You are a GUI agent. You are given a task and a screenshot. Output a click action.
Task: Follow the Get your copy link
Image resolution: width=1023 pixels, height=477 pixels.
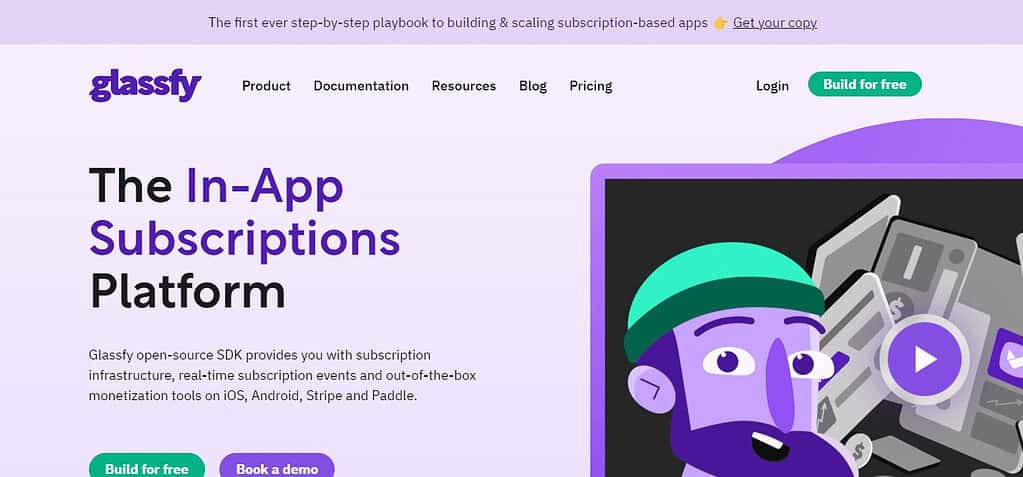(774, 23)
